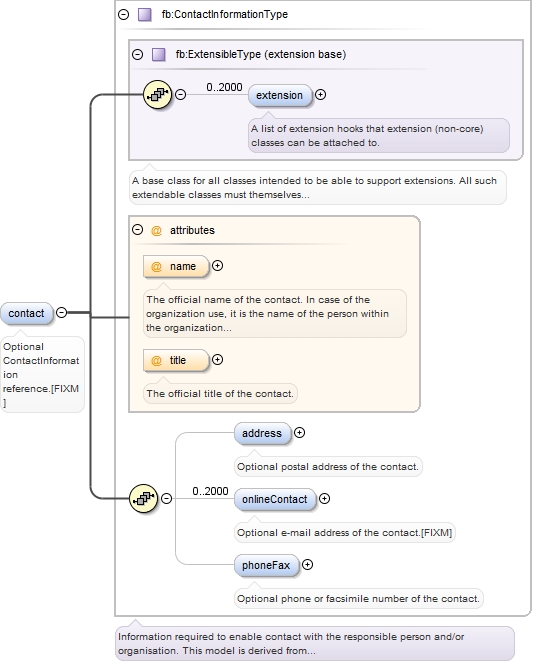Click the purple fb:ContactInformationType type icon
The image size is (533, 664).
[145, 15]
